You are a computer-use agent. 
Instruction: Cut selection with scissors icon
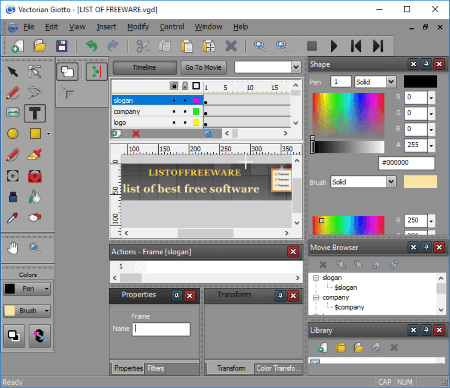pos(143,46)
